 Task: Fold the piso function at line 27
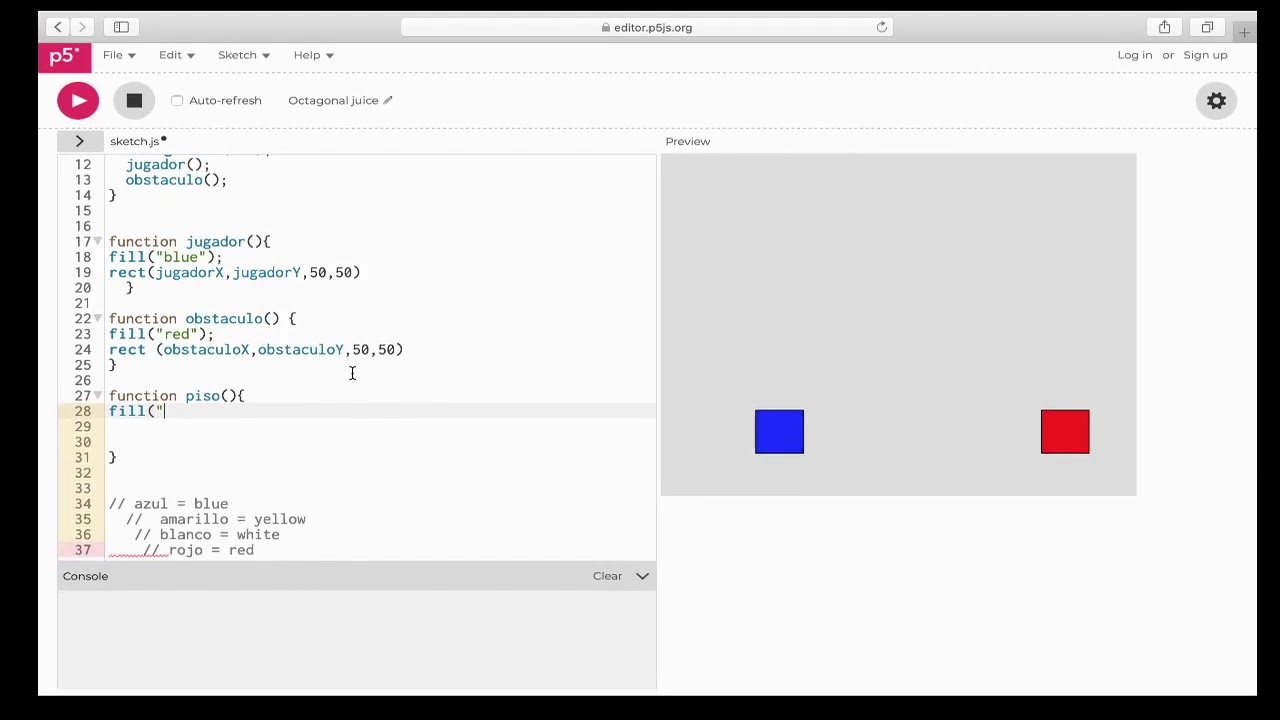coord(97,396)
